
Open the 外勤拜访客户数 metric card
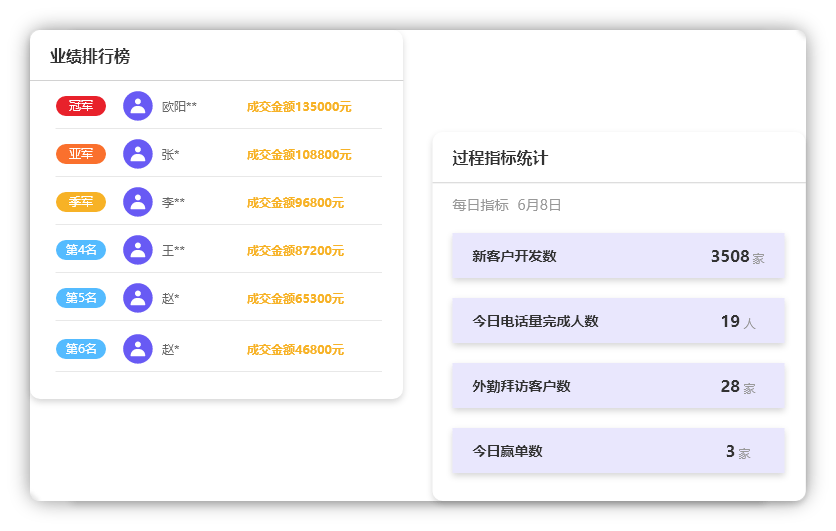618,386
